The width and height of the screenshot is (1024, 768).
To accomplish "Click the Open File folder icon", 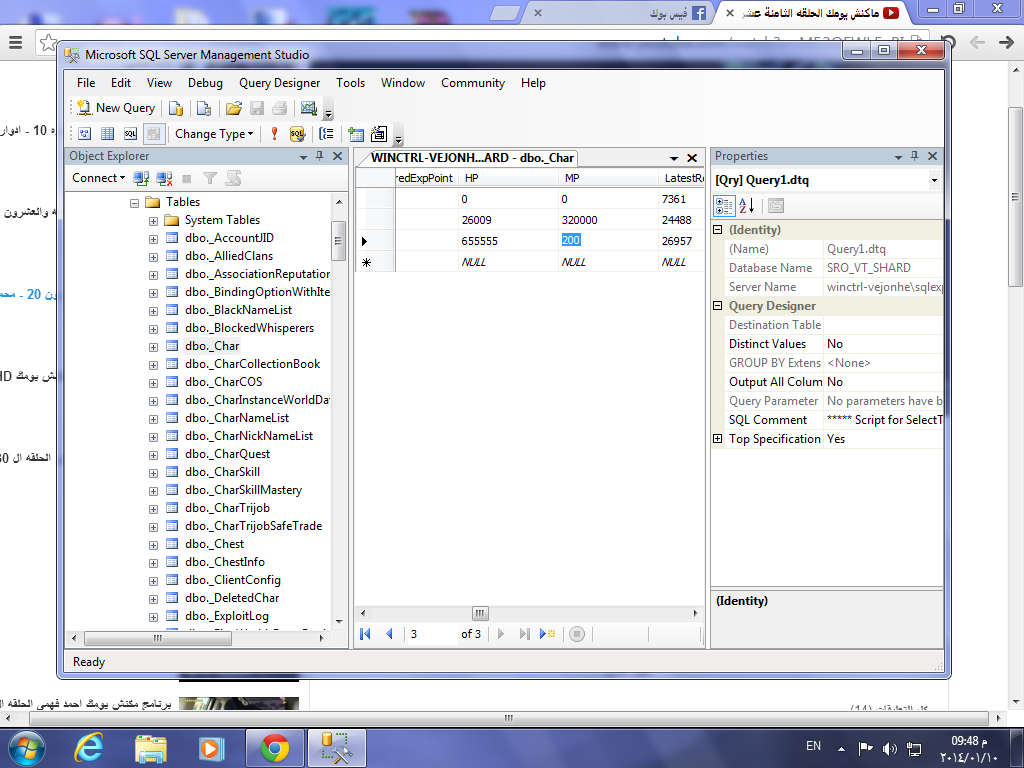I will click(234, 108).
